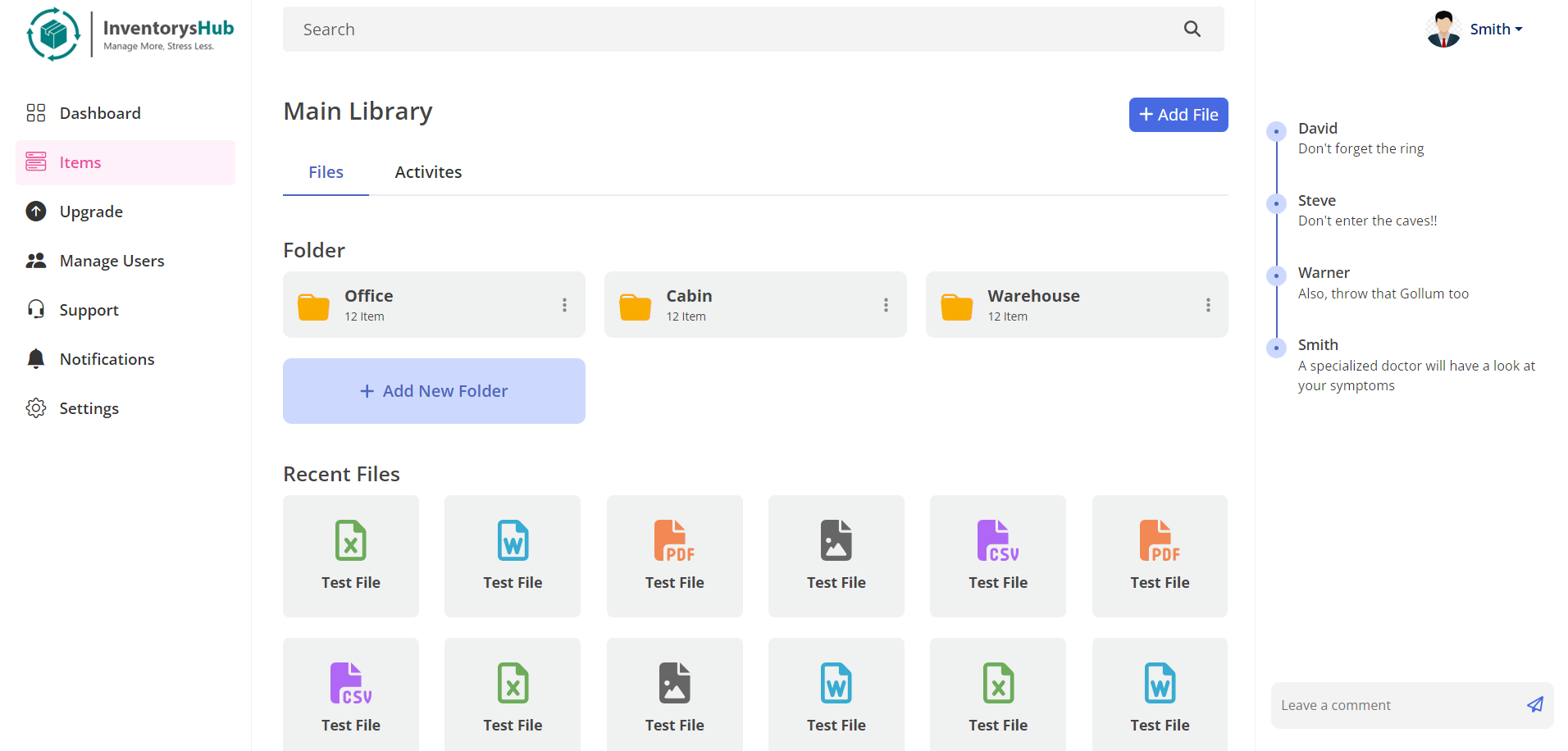1568x751 pixels.
Task: Click the Add File button
Action: (1178, 115)
